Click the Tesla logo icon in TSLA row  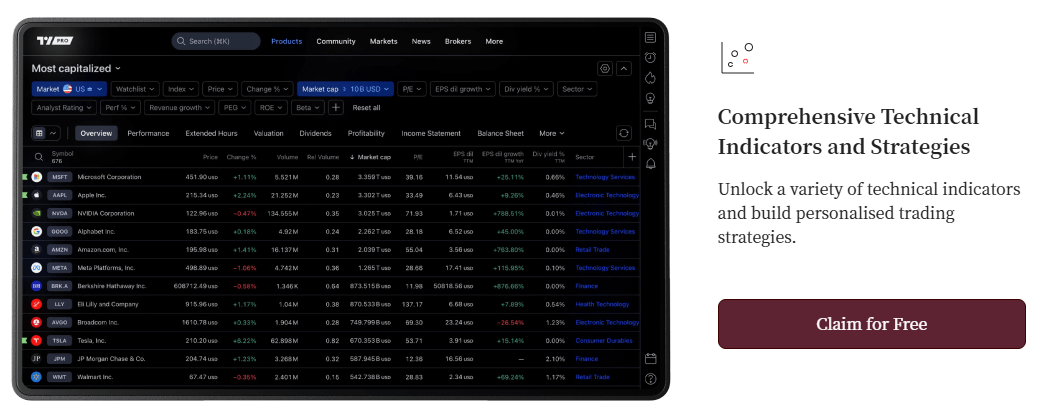[37, 340]
